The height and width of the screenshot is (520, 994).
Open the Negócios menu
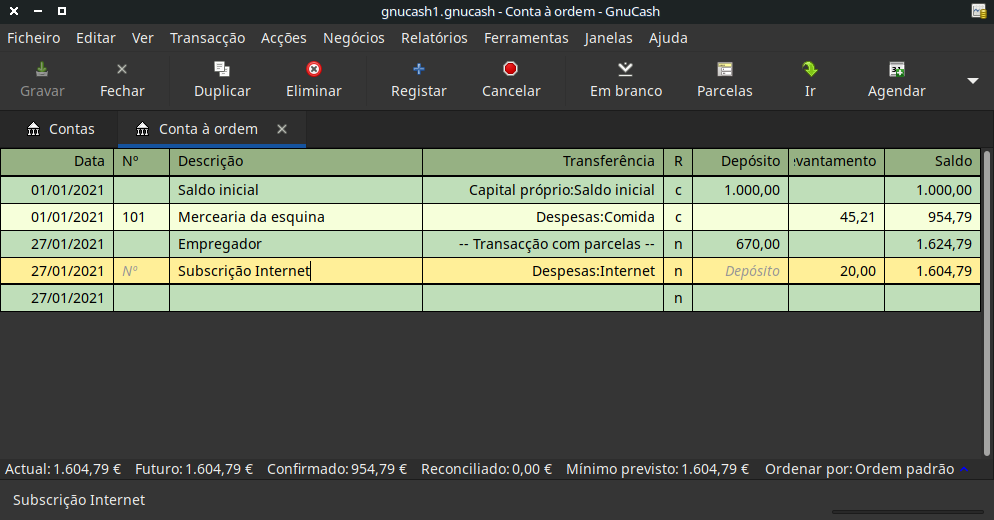[x=354, y=38]
